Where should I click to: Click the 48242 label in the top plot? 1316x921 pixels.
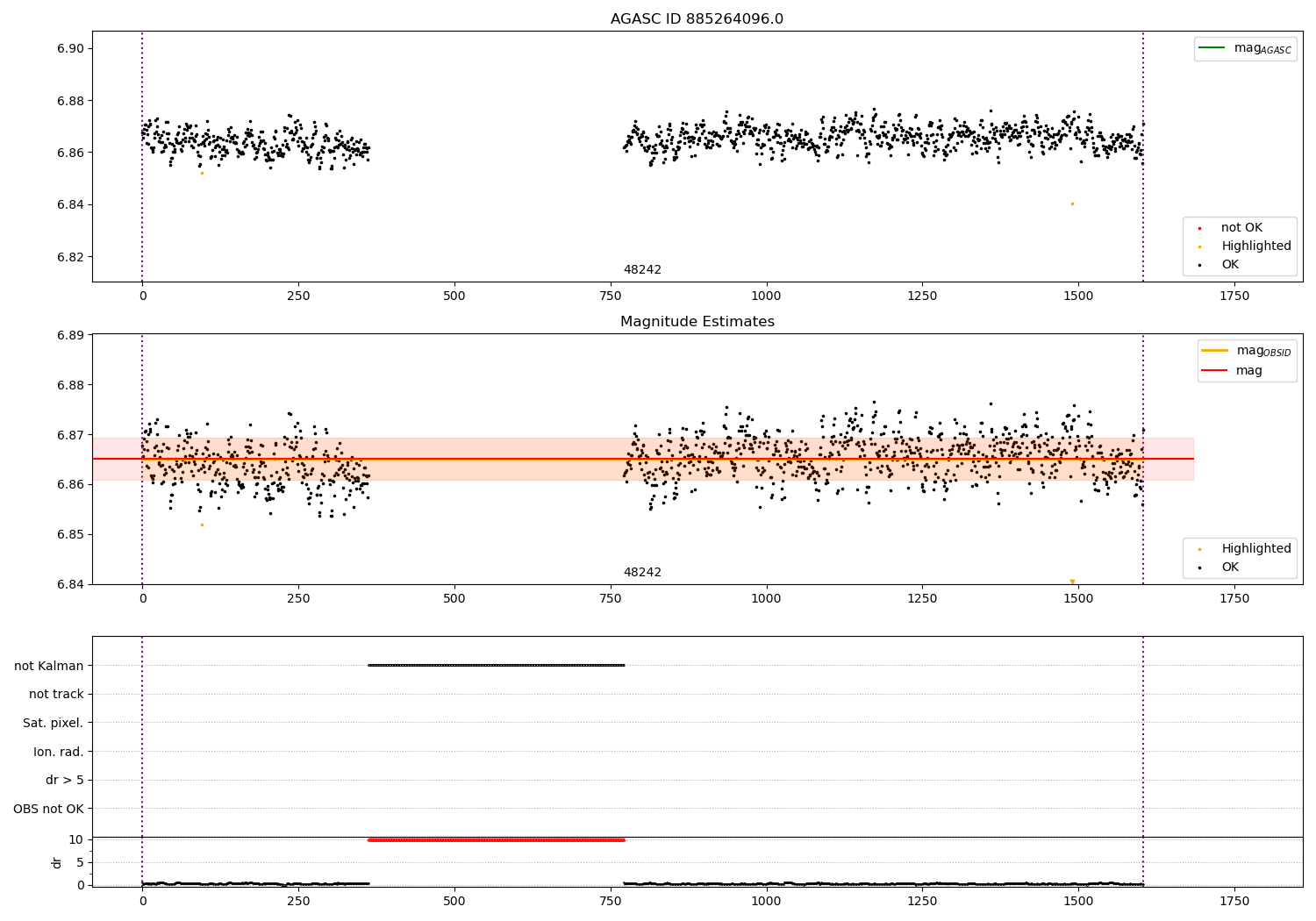[642, 270]
